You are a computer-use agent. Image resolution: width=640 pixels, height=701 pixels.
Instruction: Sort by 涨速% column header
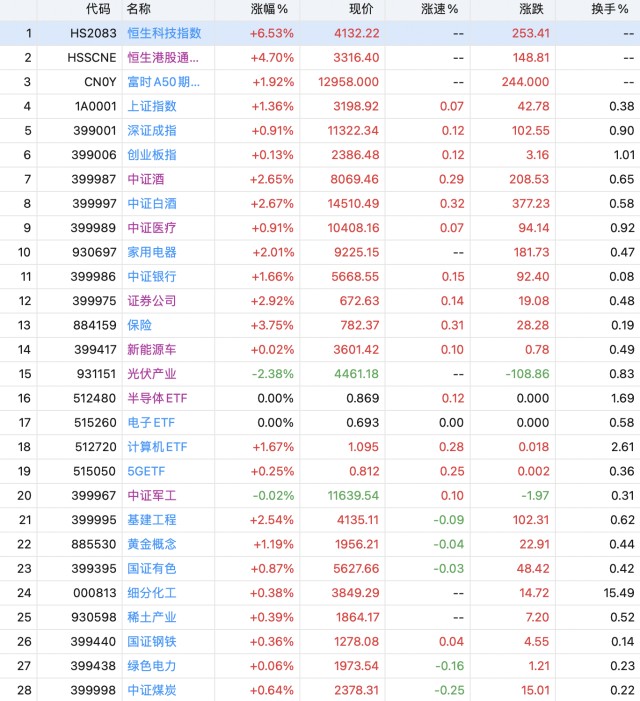pyautogui.click(x=439, y=9)
